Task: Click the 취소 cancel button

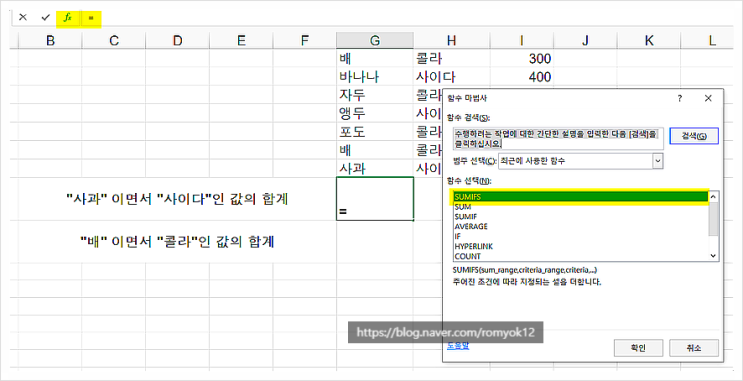Action: click(x=694, y=348)
